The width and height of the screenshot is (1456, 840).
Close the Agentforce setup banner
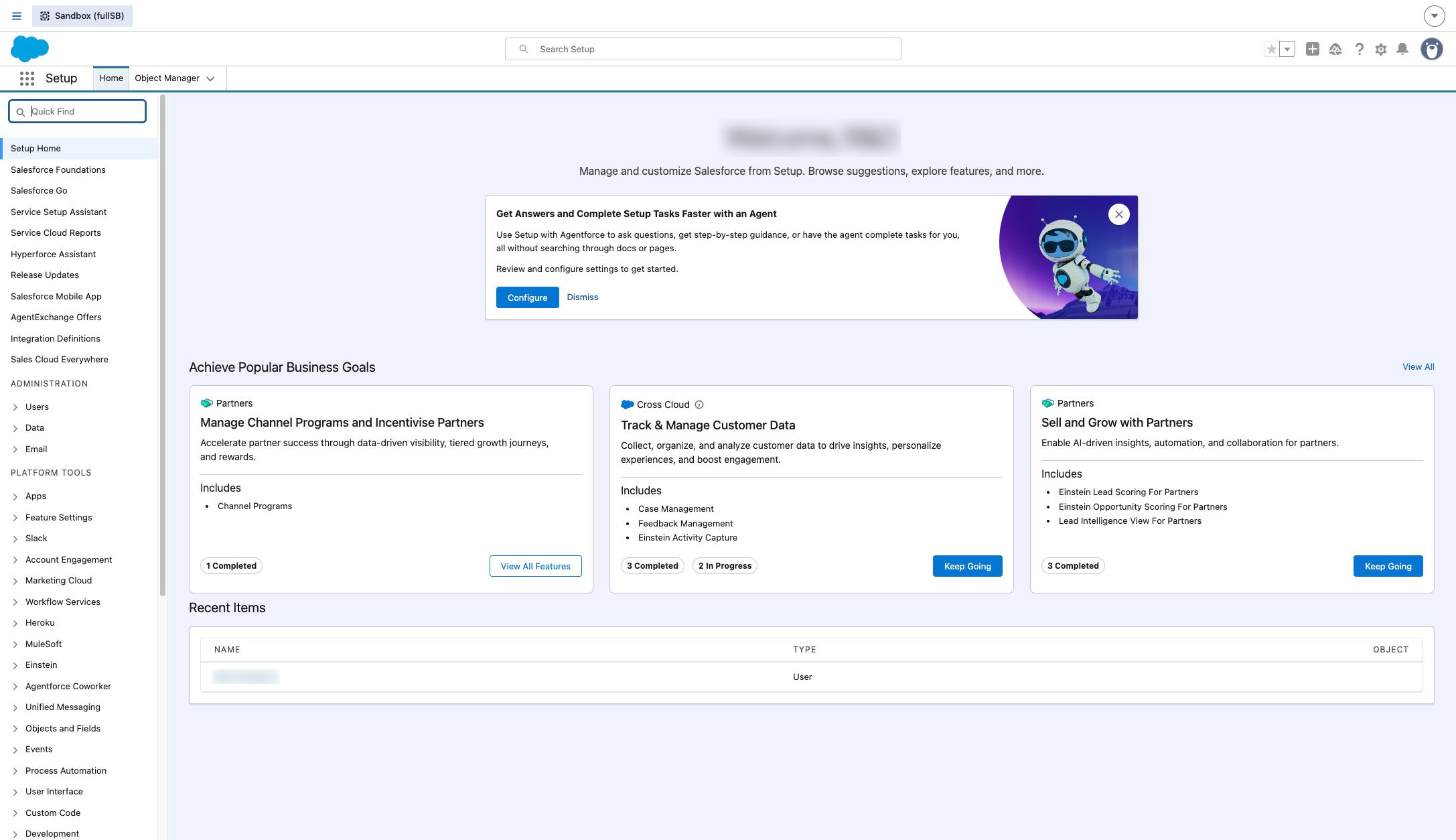pos(1118,214)
